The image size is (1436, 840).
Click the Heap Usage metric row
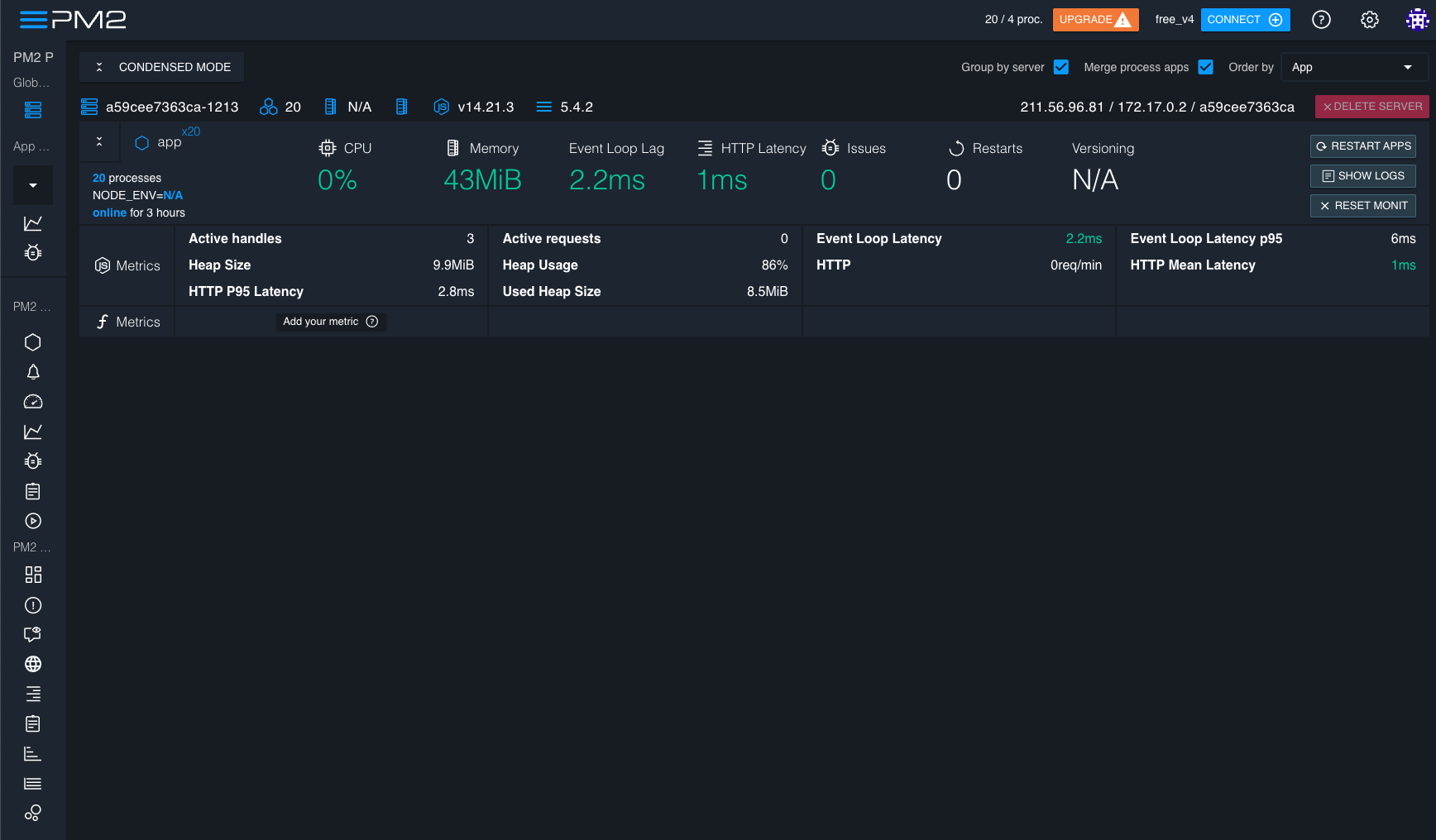pyautogui.click(x=645, y=265)
